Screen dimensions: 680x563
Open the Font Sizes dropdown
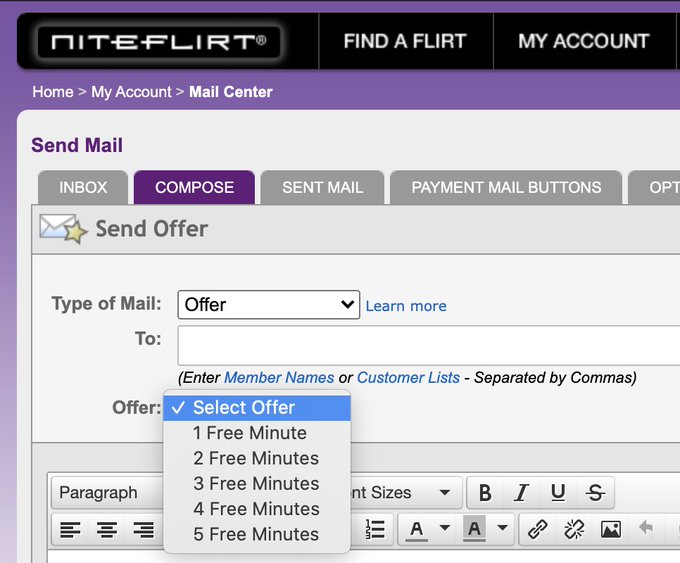(x=405, y=493)
